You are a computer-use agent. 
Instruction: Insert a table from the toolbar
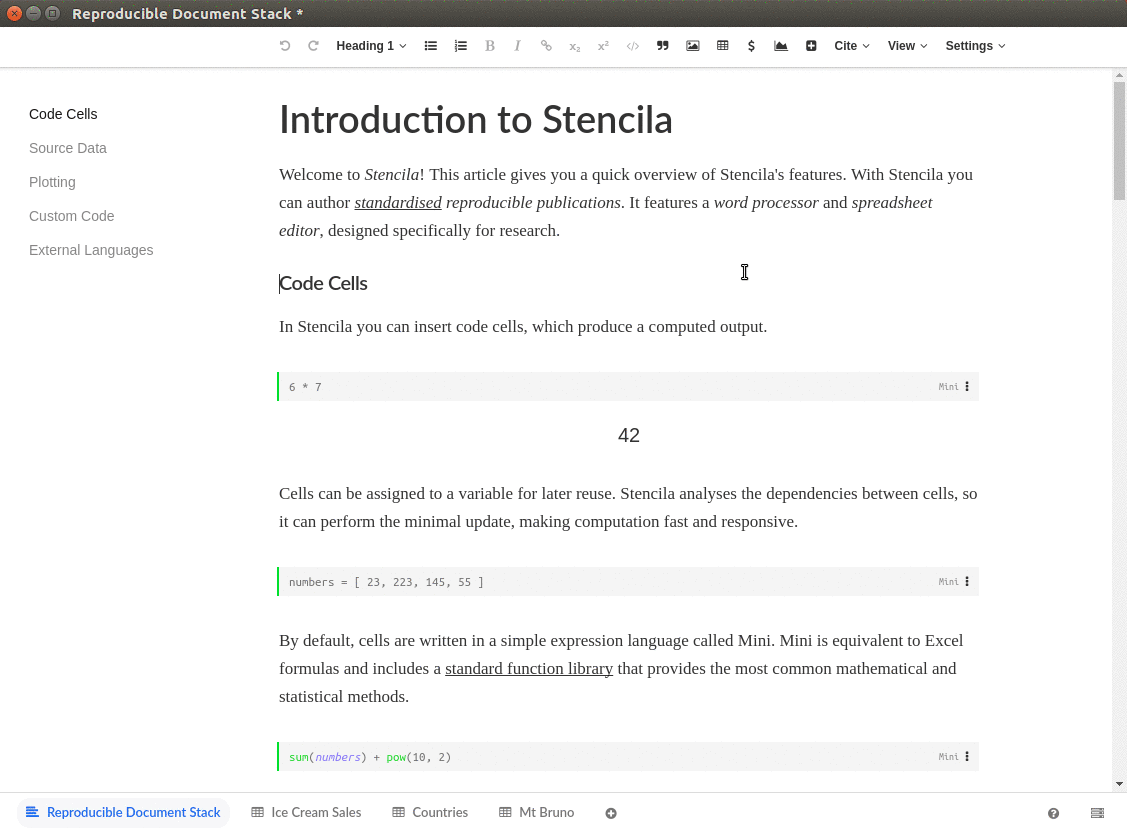point(722,45)
